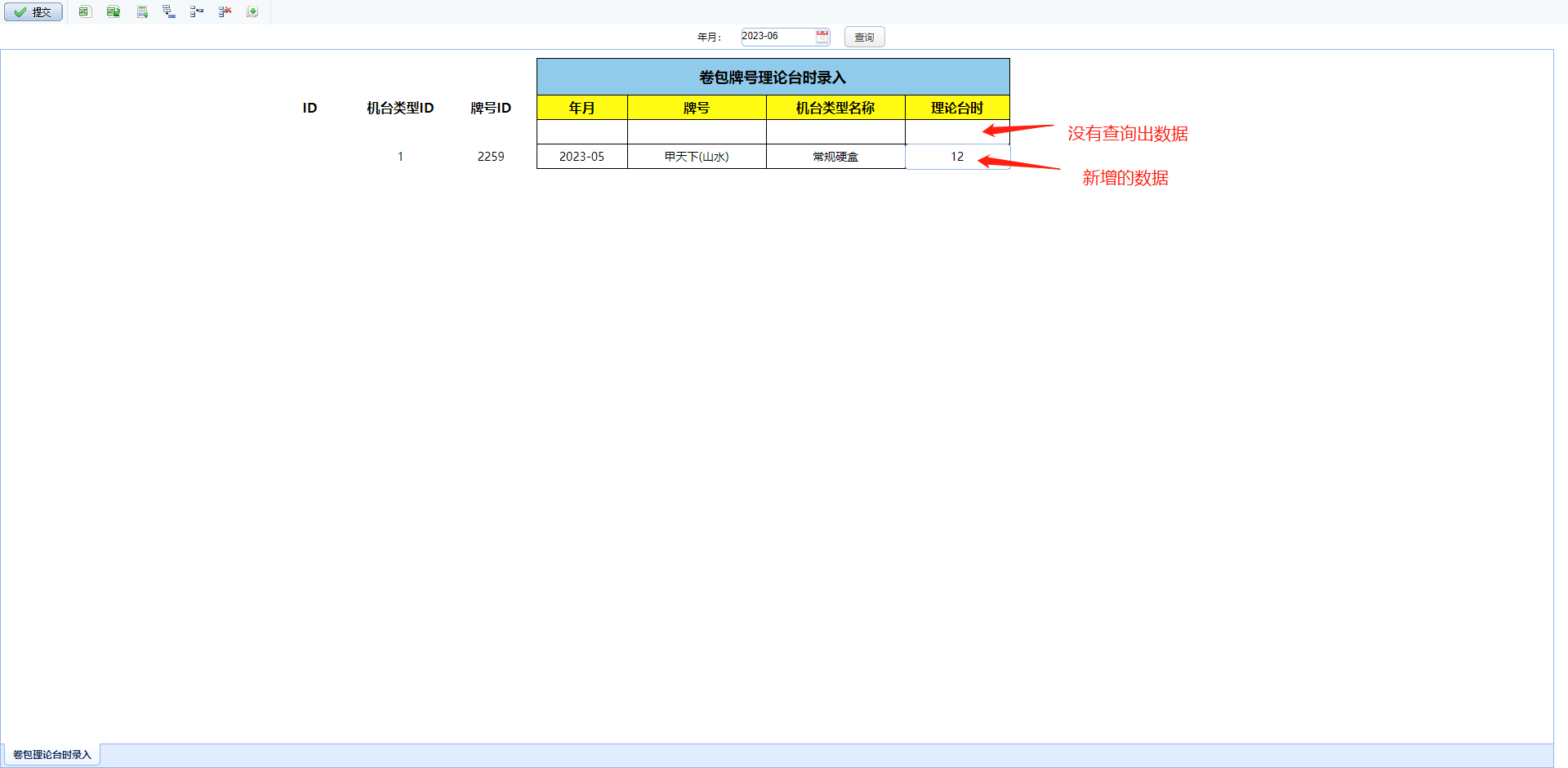Click the 机台类型名称 column header
The image size is (1568, 768).
835,108
